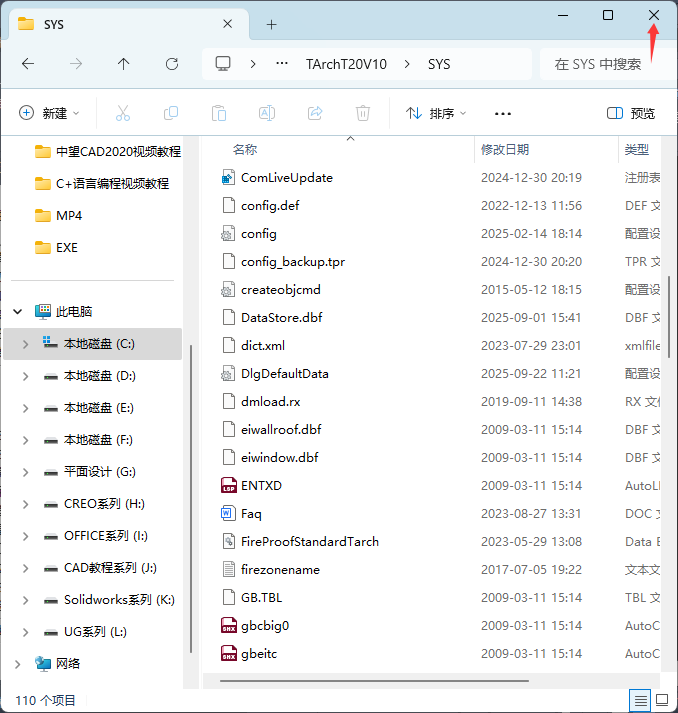The height and width of the screenshot is (713, 678).
Task: Expand 本地磁盘 (C:) tree node
Action: pyautogui.click(x=25, y=344)
